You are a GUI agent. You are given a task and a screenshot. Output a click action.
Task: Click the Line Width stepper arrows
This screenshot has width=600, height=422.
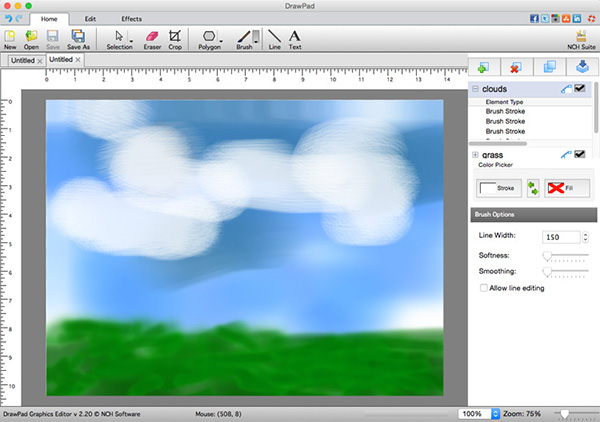[x=585, y=237]
